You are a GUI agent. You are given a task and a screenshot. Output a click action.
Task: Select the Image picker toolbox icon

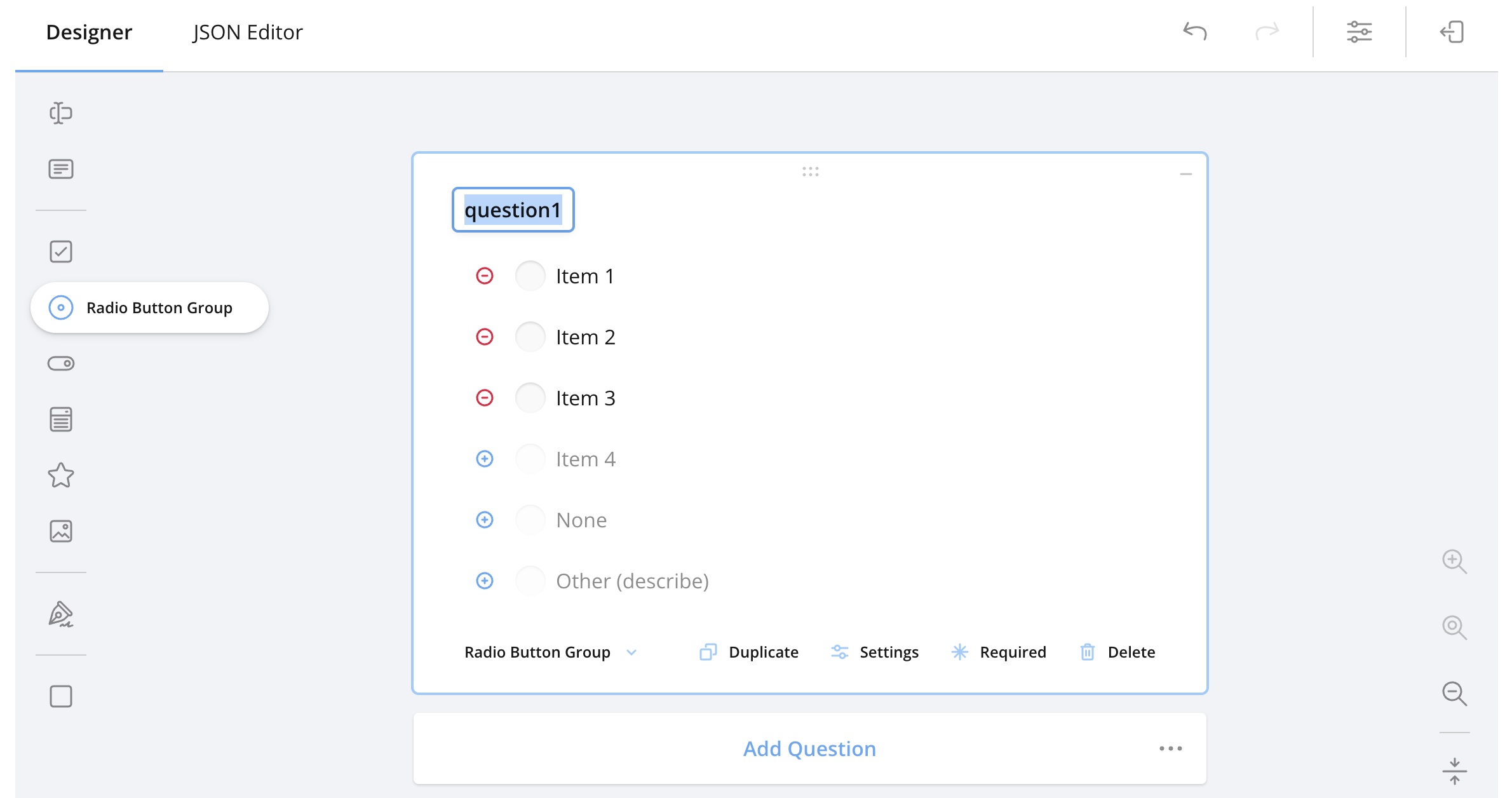(61, 531)
